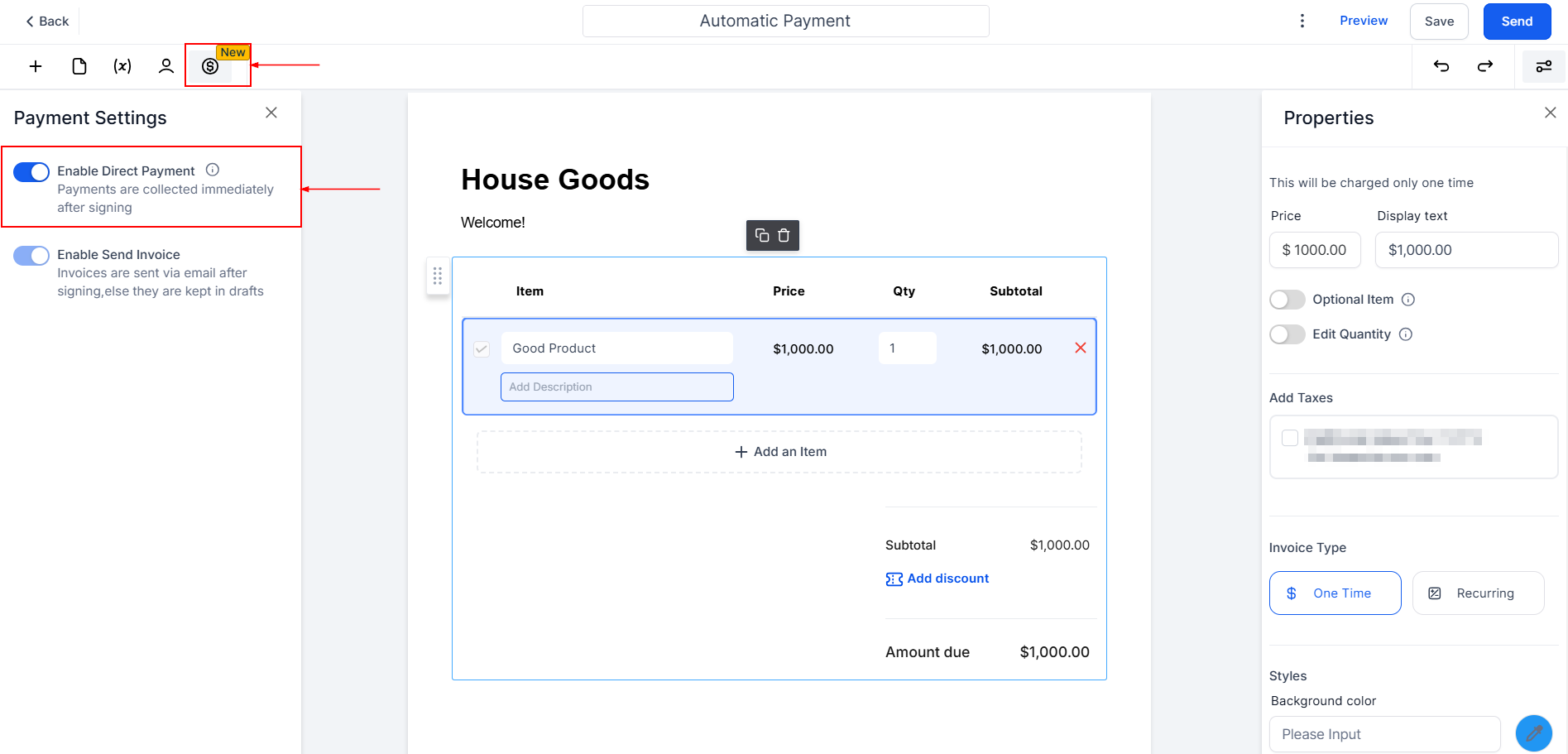Open the payment settings dollar icon

tap(210, 66)
